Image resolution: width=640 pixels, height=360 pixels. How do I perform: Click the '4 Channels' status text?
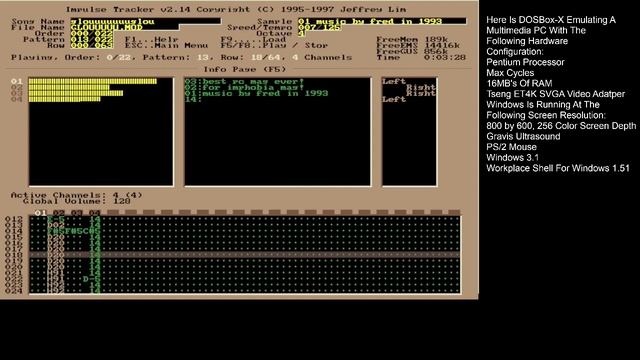pos(322,58)
